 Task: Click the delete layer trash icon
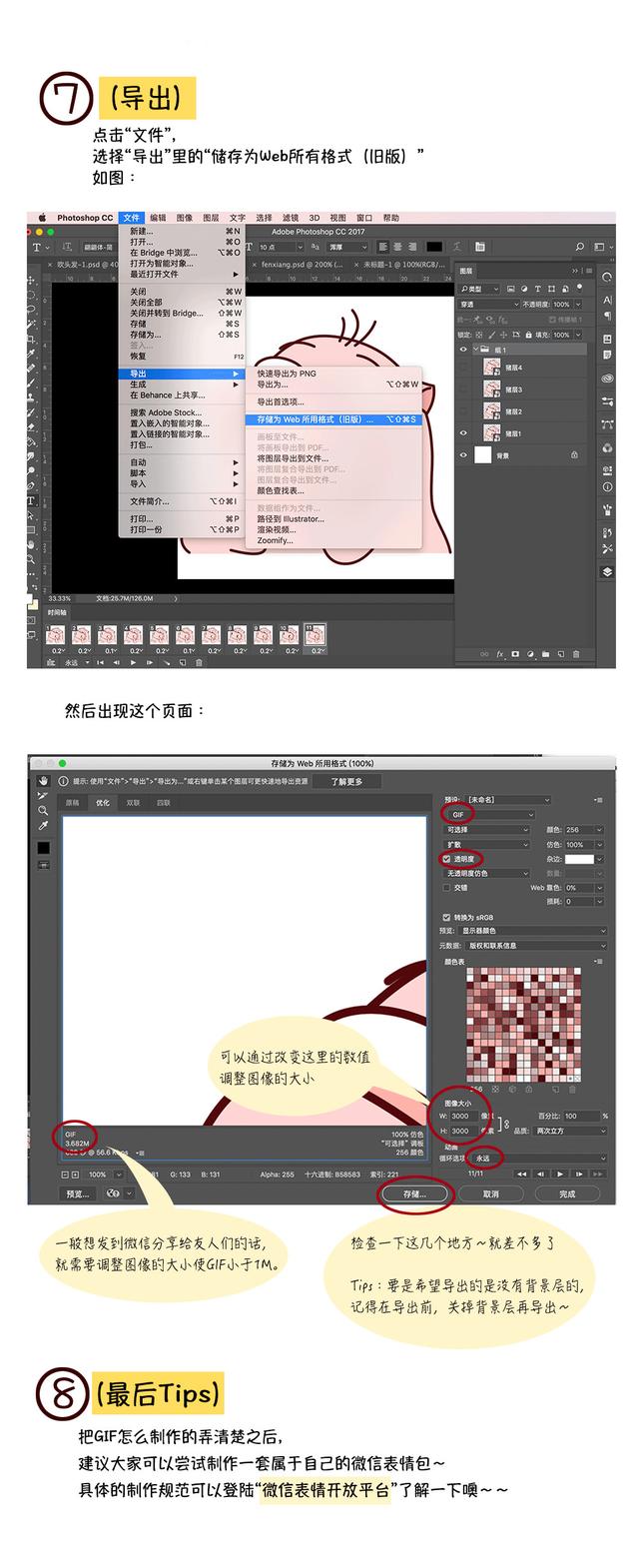click(x=577, y=655)
